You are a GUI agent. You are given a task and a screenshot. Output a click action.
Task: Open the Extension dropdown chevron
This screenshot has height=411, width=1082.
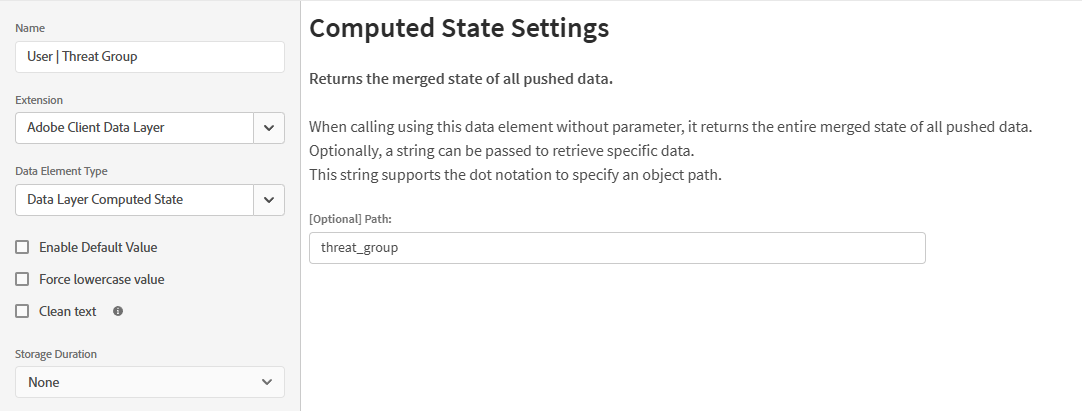269,128
